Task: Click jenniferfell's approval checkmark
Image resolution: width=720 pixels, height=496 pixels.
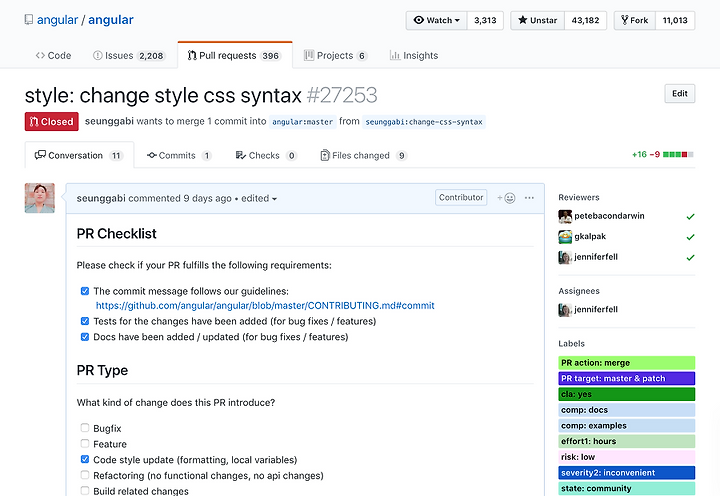Action: 690,257
